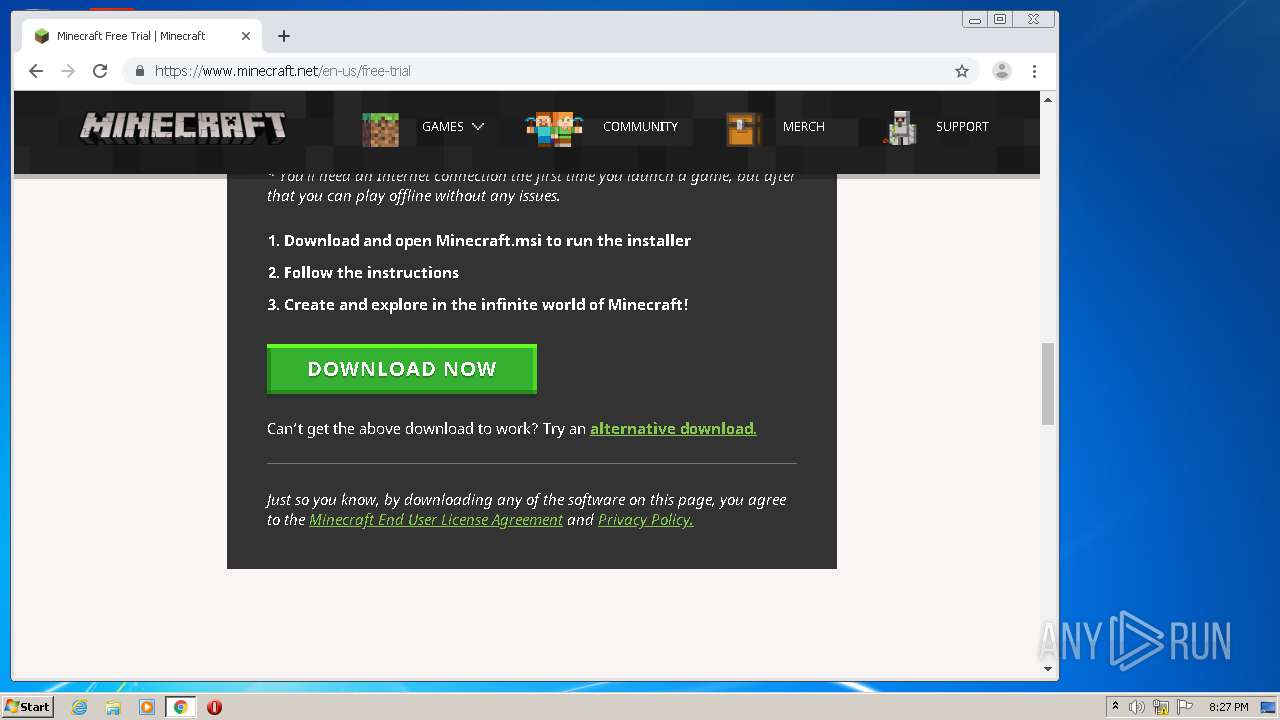The height and width of the screenshot is (720, 1280).
Task: Click the Chrome taskbar icon
Action: (181, 707)
